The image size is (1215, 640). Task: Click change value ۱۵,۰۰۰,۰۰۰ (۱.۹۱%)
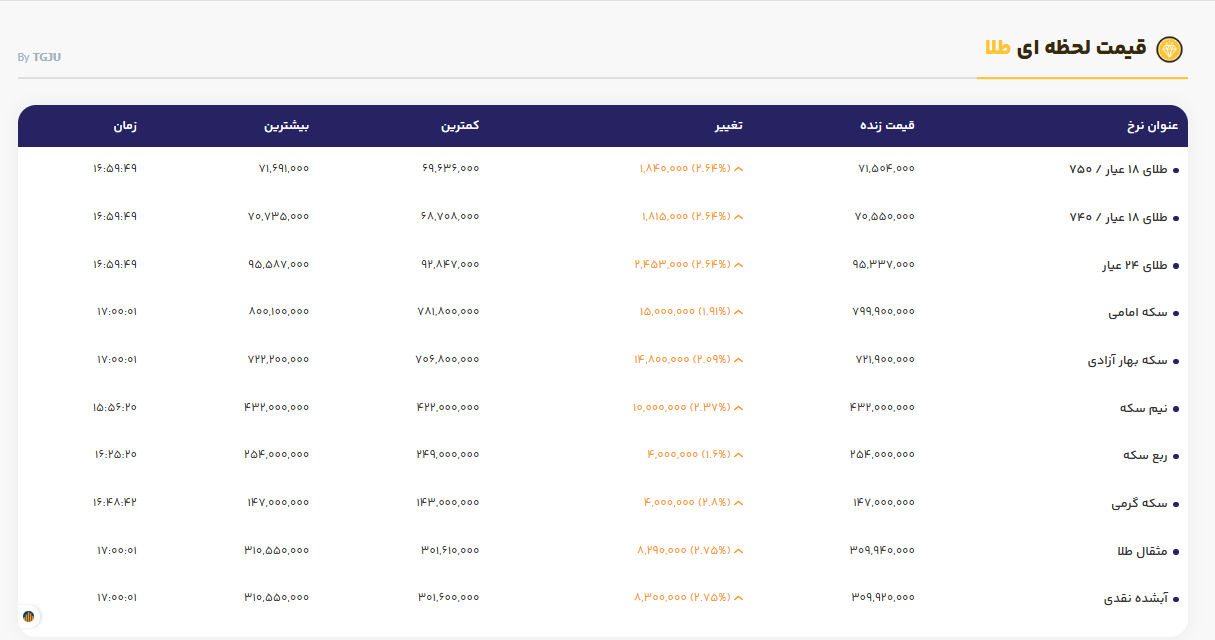point(685,312)
